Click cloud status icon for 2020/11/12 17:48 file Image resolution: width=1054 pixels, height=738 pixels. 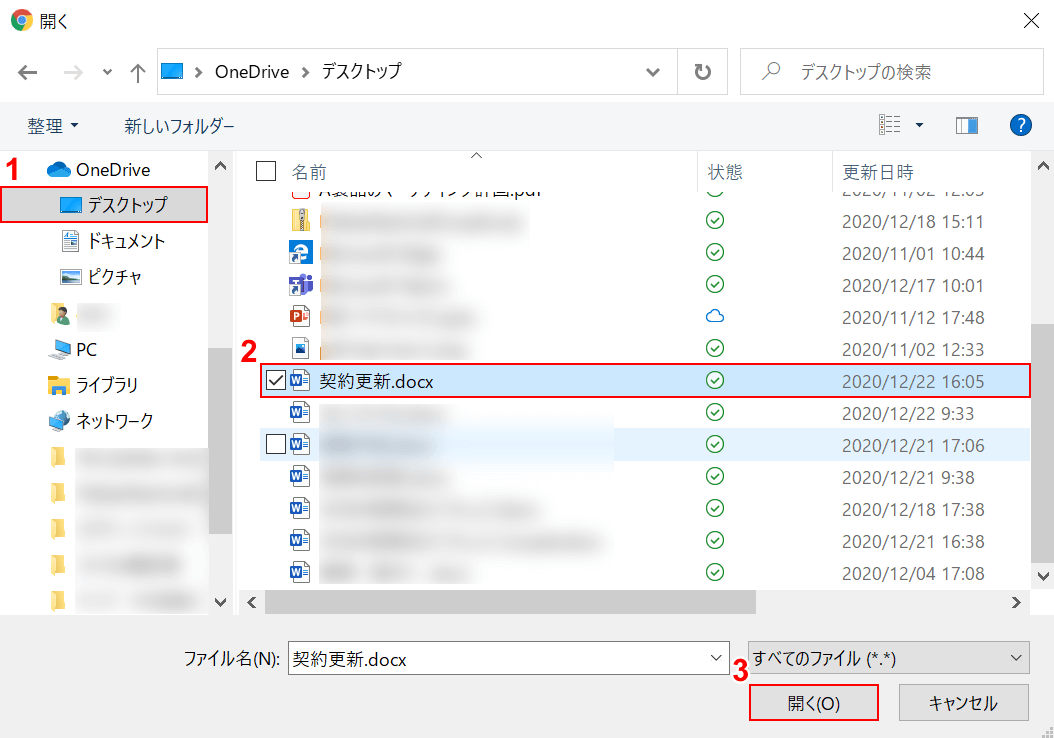[715, 316]
